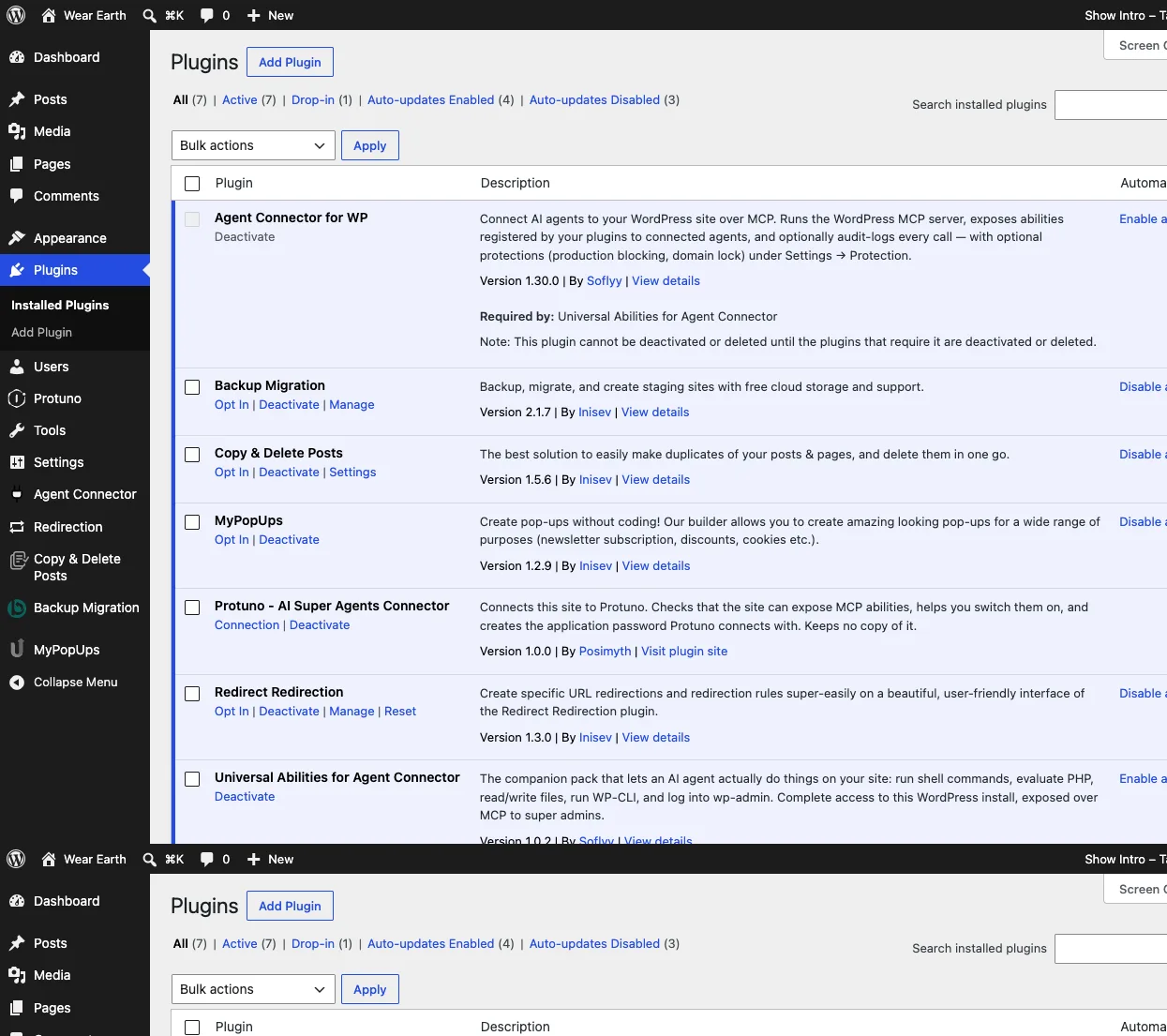This screenshot has width=1167, height=1036.
Task: Disable auto-updates for Copy & Delete Posts
Action: pyautogui.click(x=1143, y=454)
